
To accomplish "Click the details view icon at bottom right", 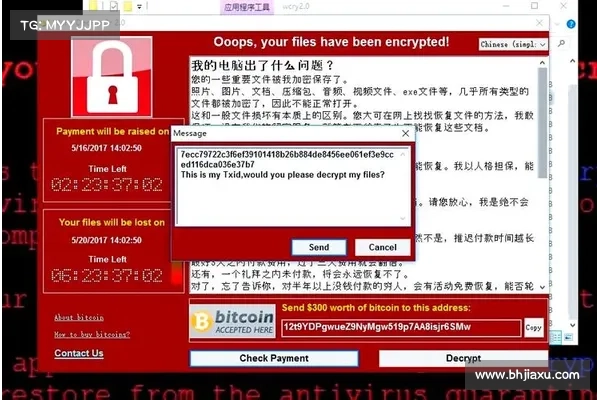I will coord(556,338).
